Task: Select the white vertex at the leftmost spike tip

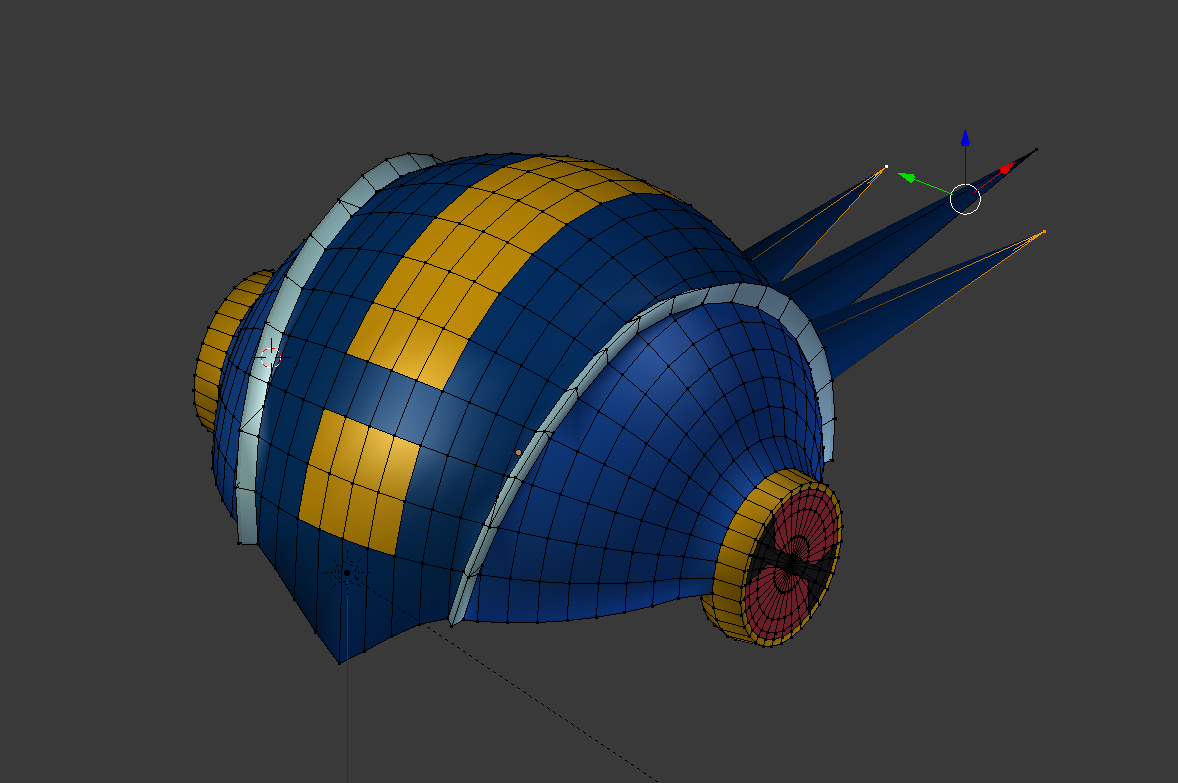Action: tap(887, 167)
